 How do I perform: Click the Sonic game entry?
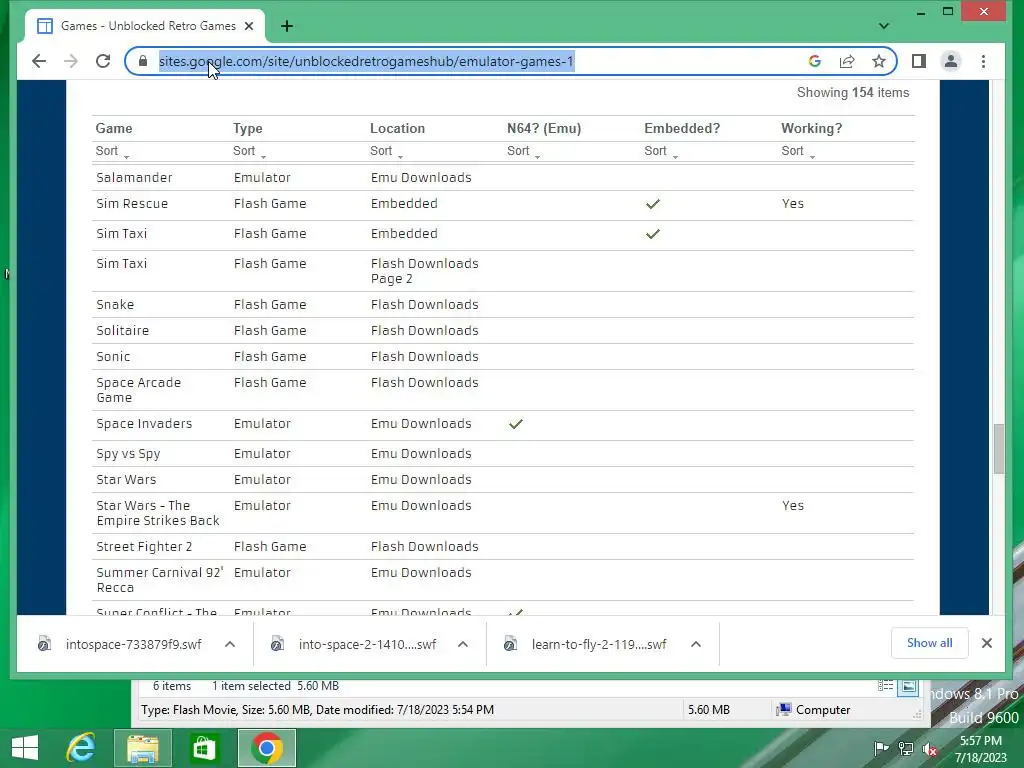[113, 357]
